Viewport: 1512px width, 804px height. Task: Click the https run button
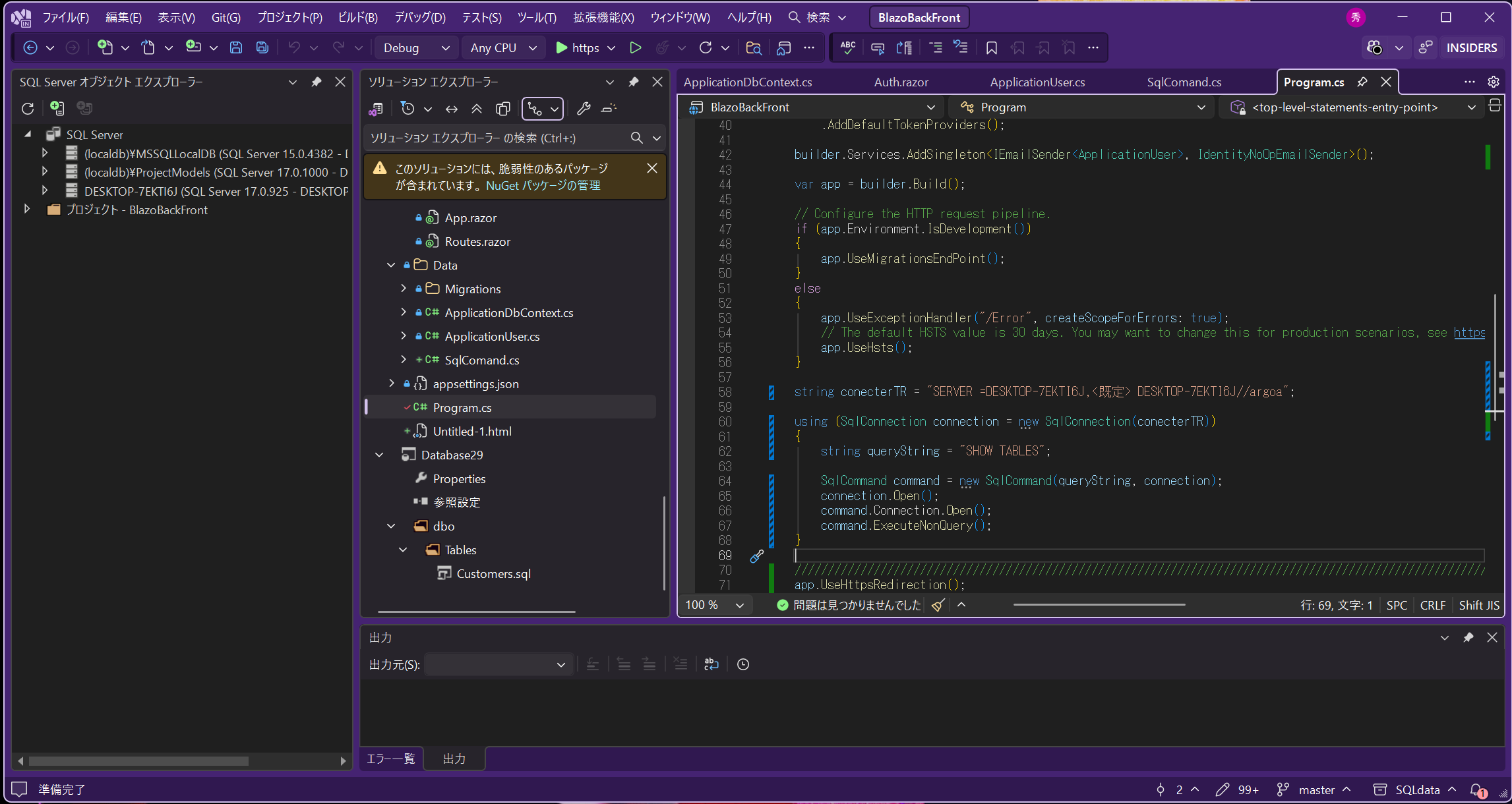click(x=577, y=47)
